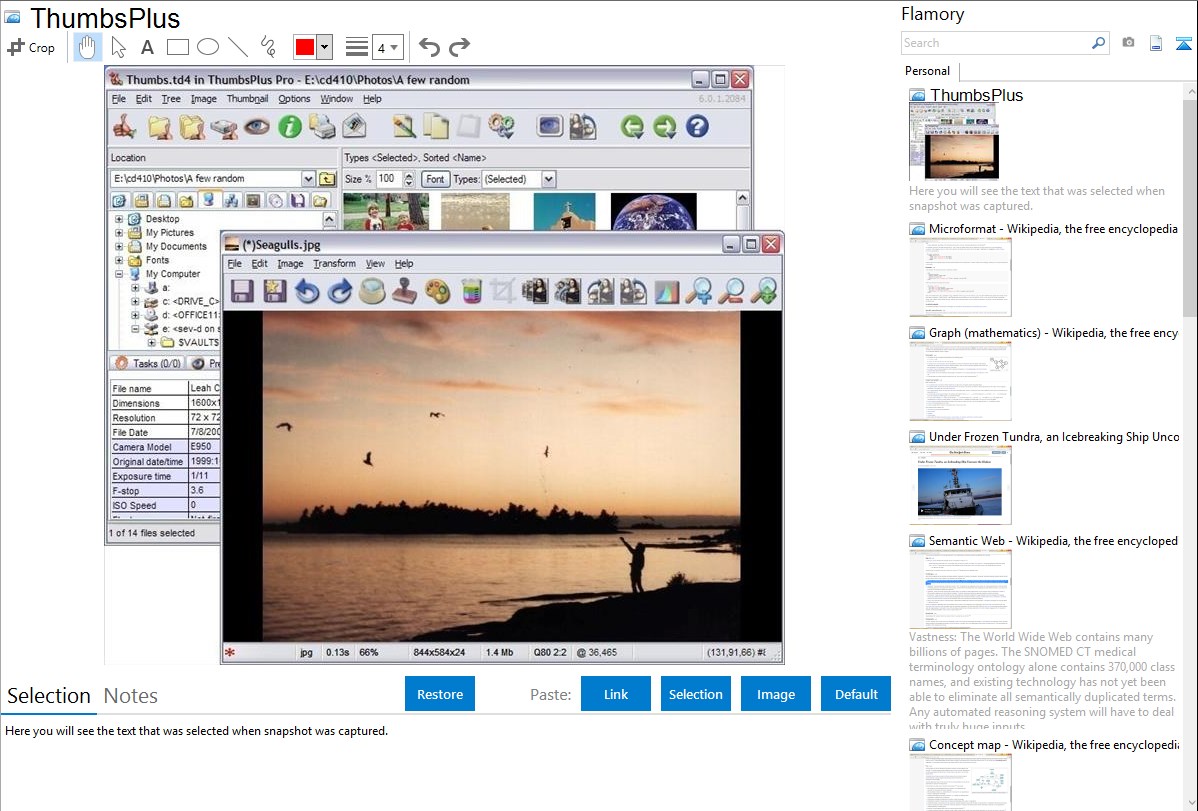Open the color picker dropdown arrow
Viewport: 1198px width, 811px height.
(x=324, y=47)
